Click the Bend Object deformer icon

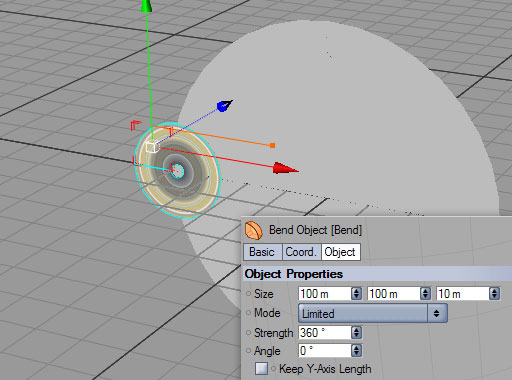pyautogui.click(x=254, y=230)
